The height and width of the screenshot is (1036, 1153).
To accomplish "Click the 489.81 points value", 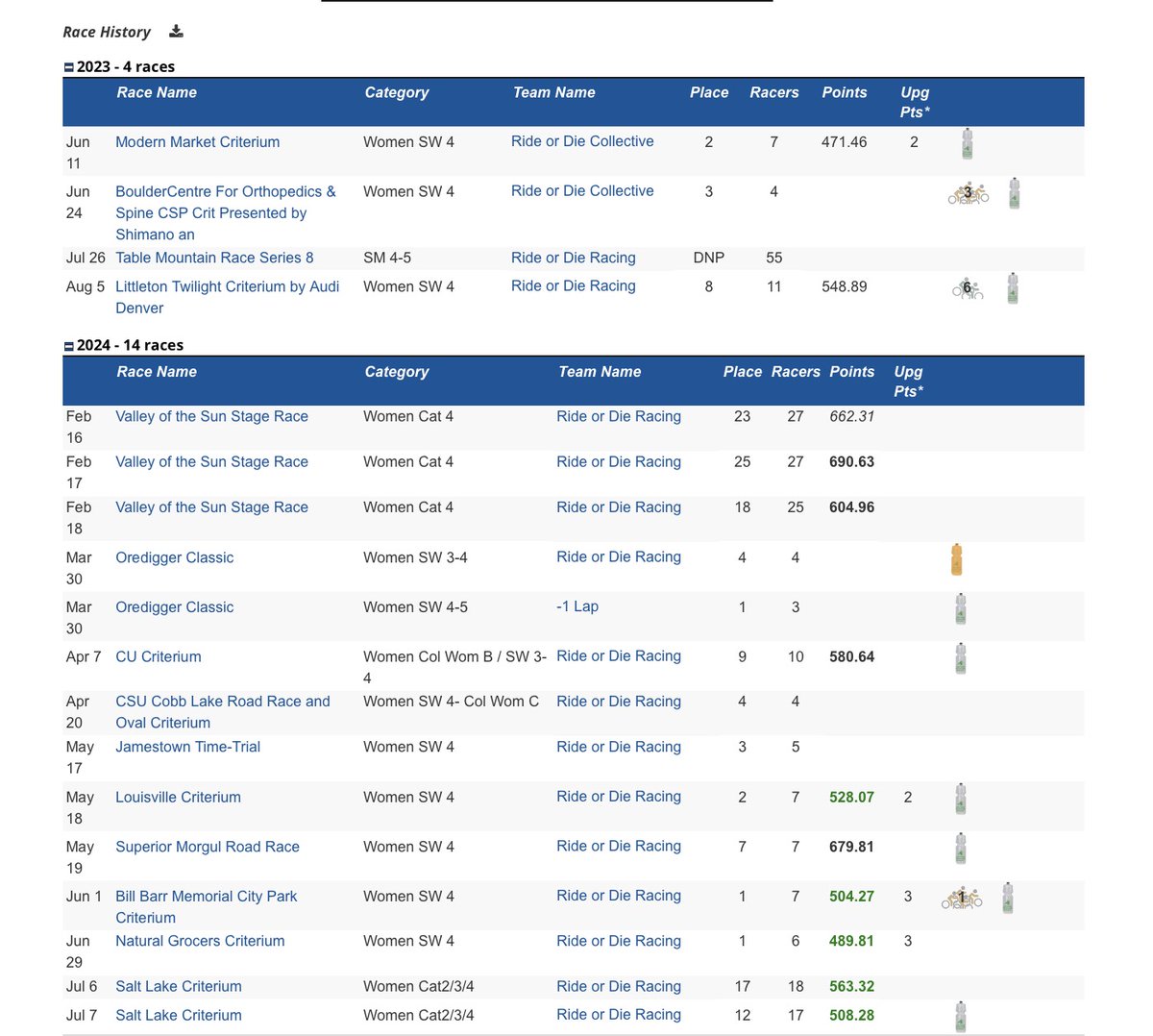I will [x=852, y=941].
